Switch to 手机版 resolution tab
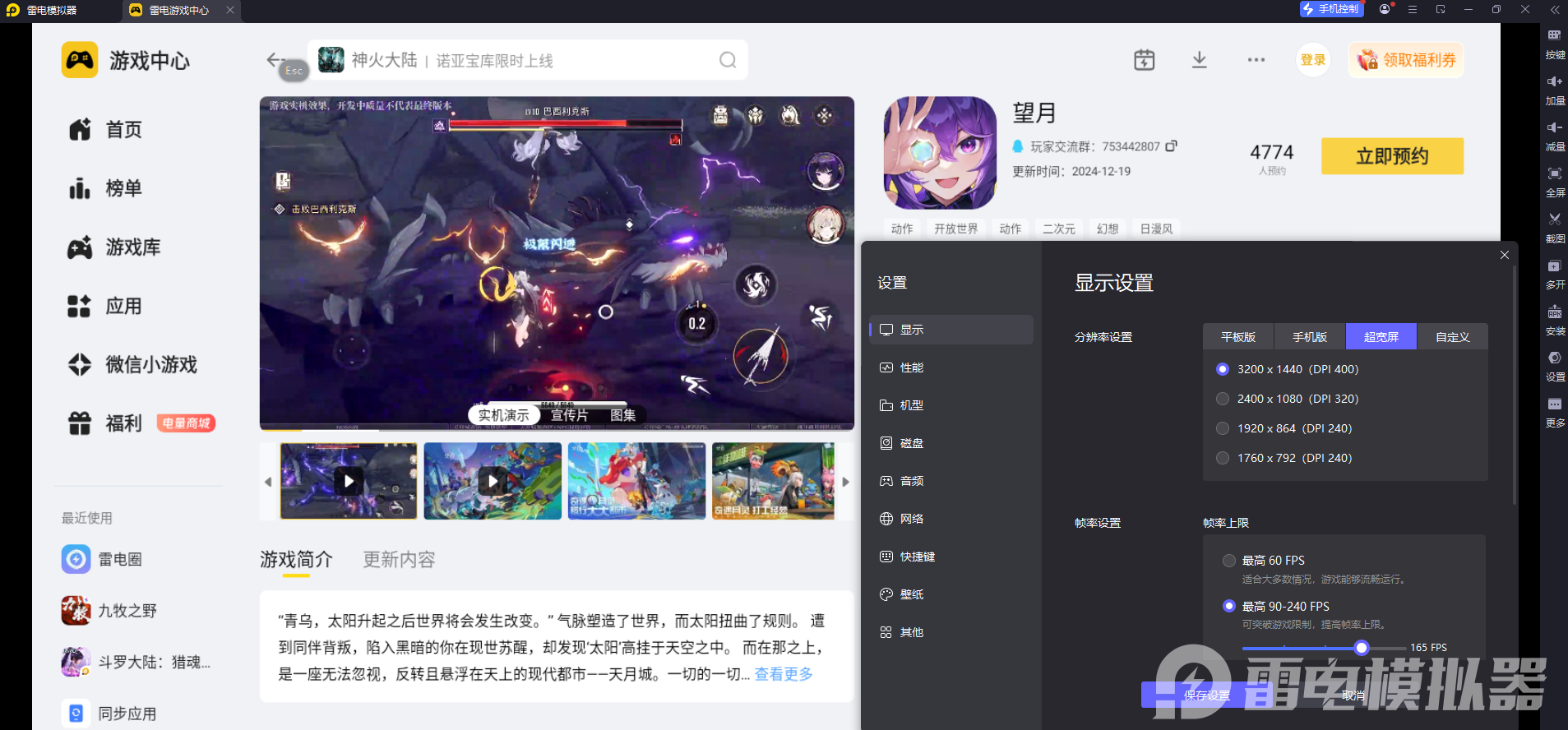 [x=1310, y=336]
